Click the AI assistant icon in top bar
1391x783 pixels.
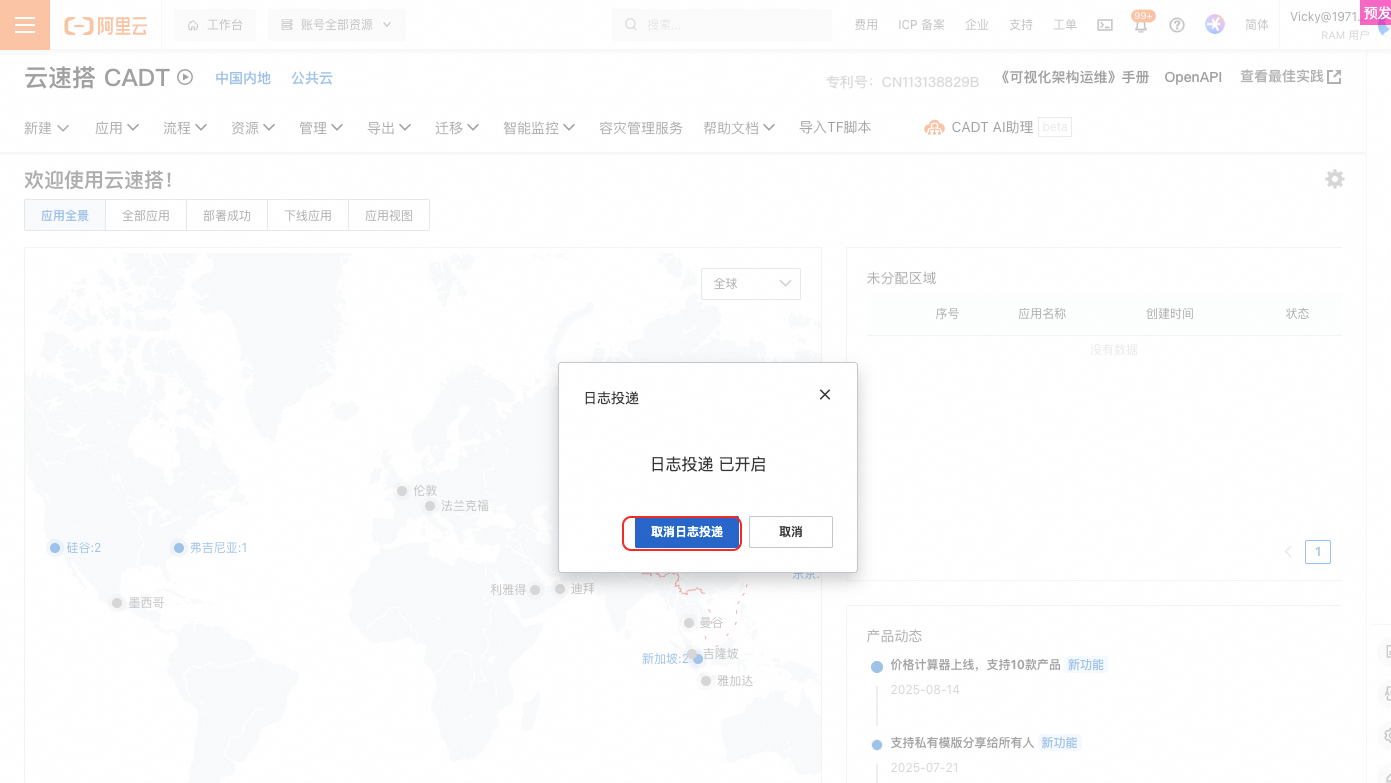click(1215, 25)
